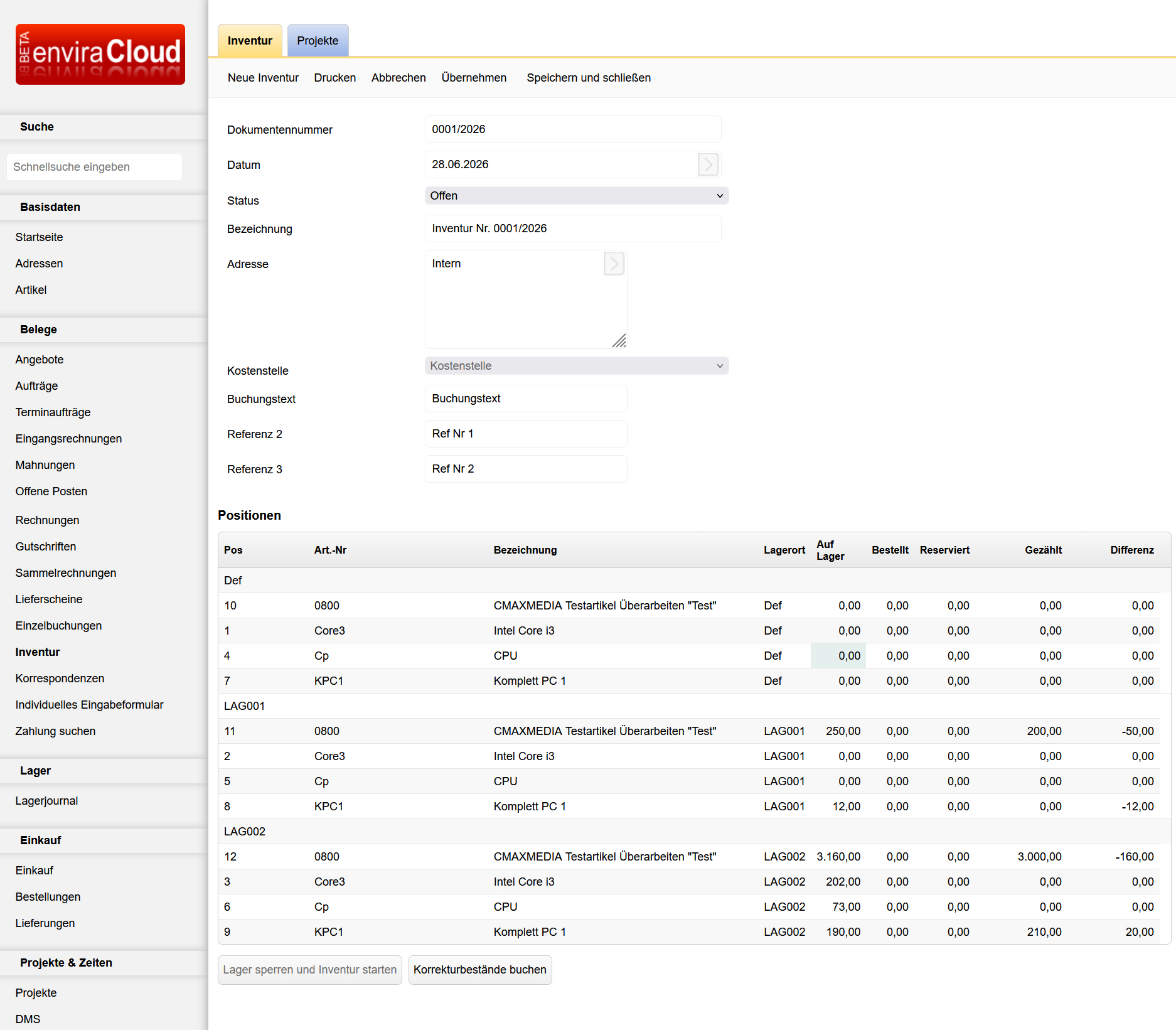The height and width of the screenshot is (1030, 1176).
Task: Choose Speichern und schließen
Action: [589, 78]
